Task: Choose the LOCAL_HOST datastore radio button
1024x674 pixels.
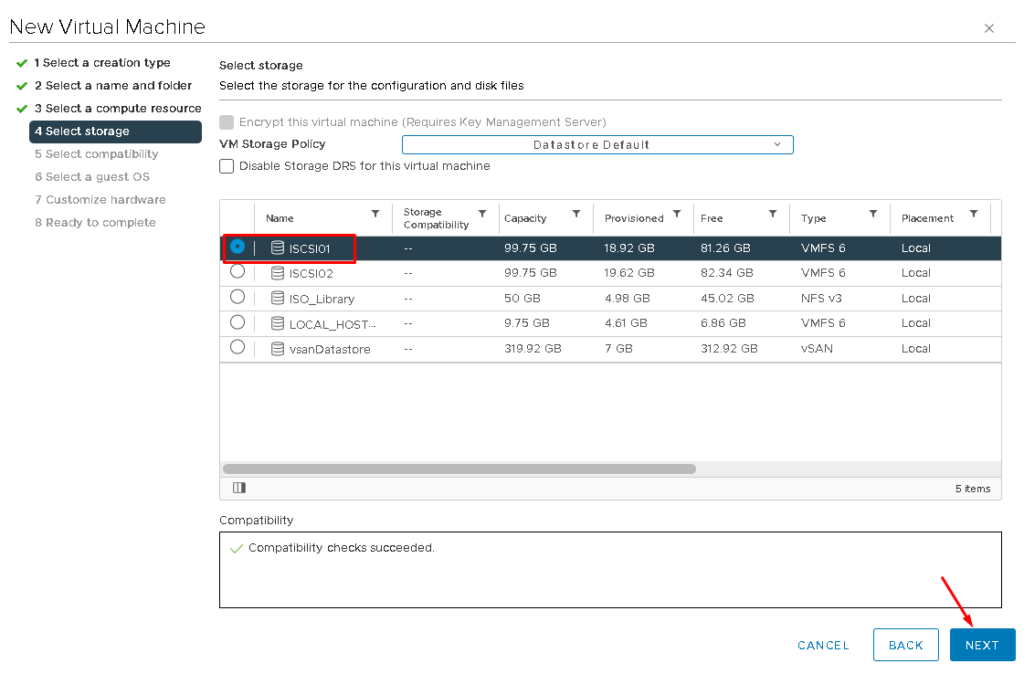Action: [x=237, y=322]
